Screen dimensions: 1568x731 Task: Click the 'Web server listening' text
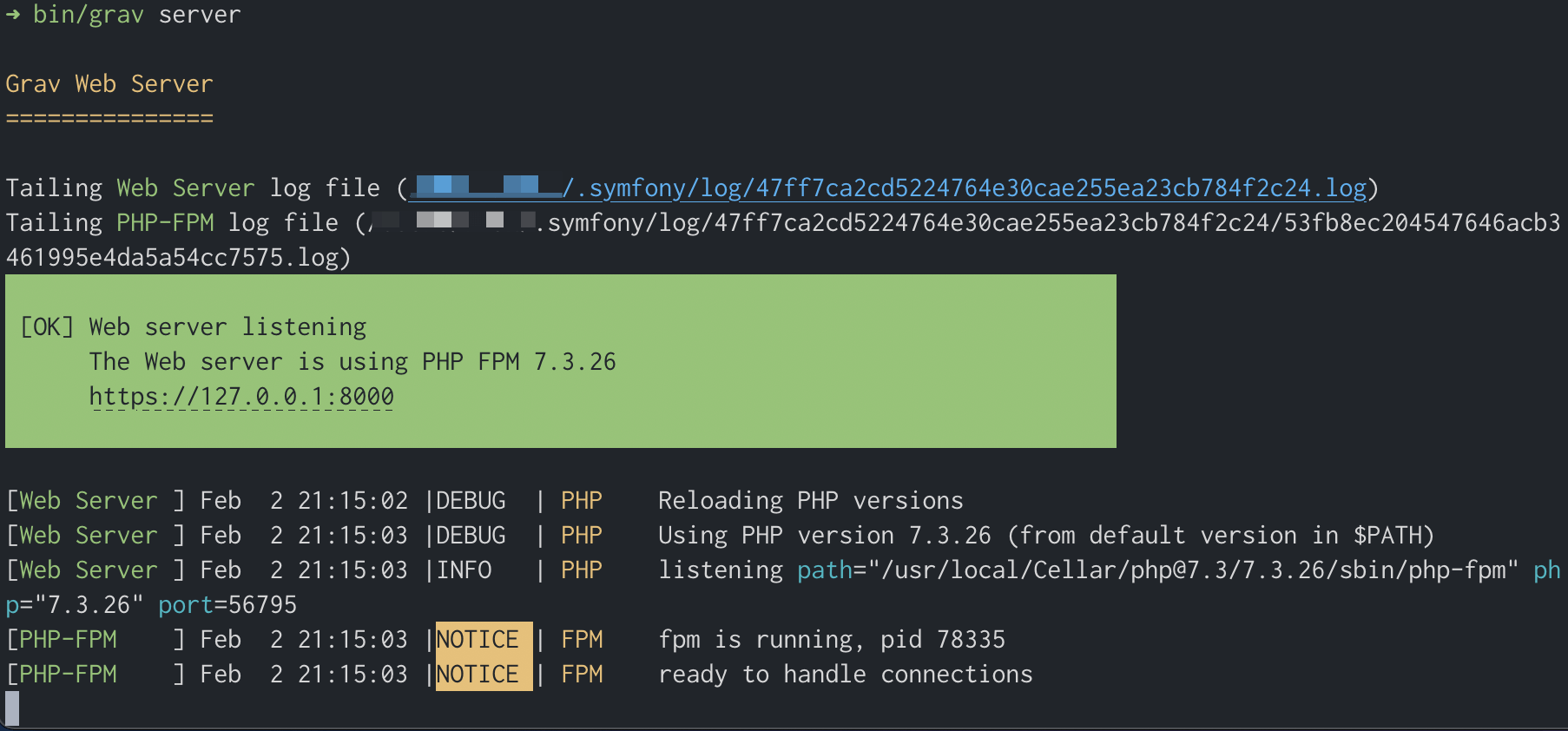(x=227, y=327)
